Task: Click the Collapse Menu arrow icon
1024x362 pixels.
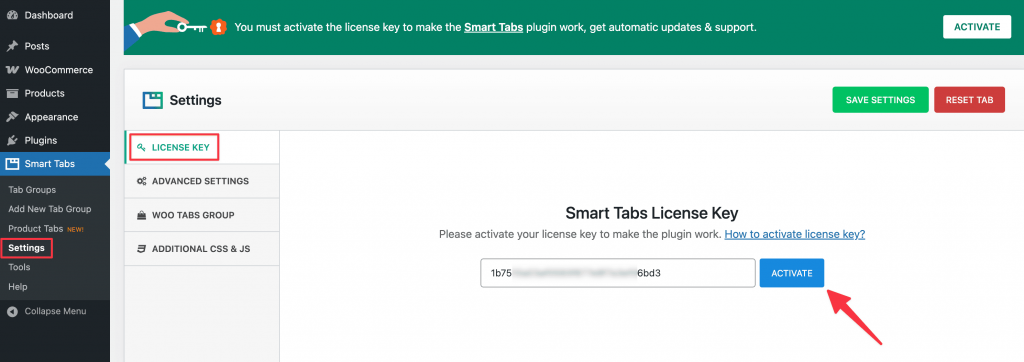Action: click(12, 312)
